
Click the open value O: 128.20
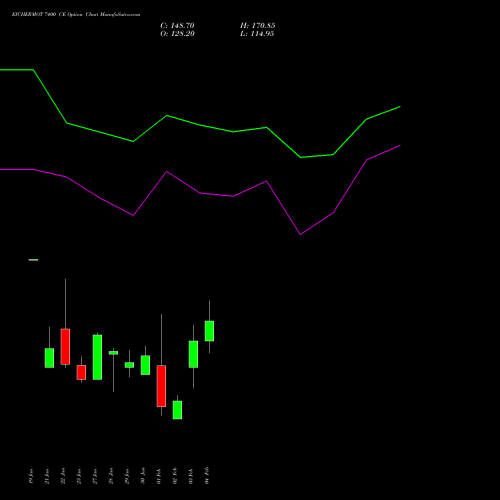pos(177,34)
